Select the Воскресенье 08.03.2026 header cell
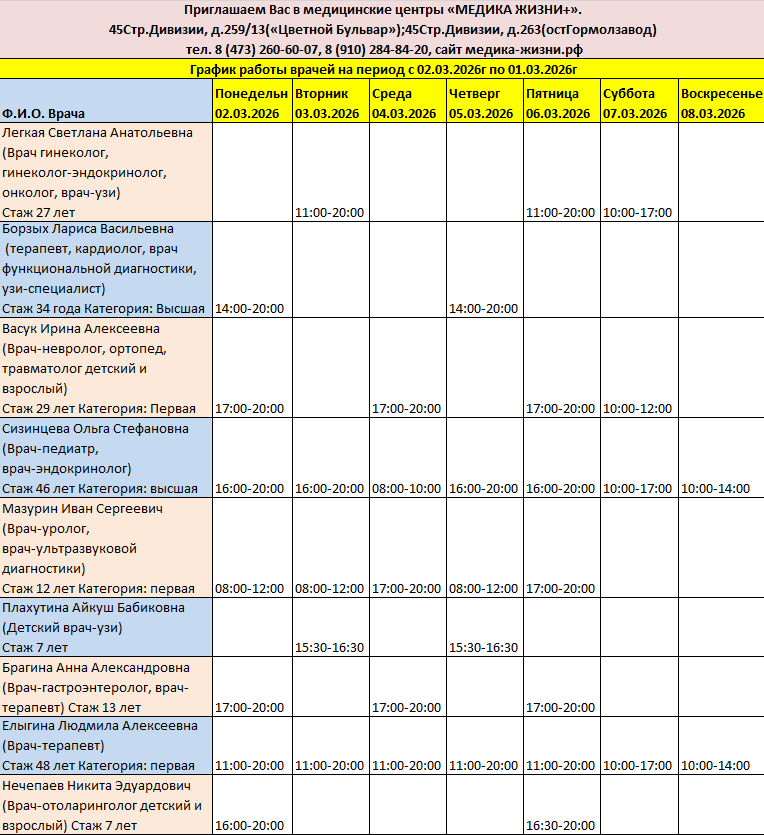The height and width of the screenshot is (835, 764). coord(720,102)
